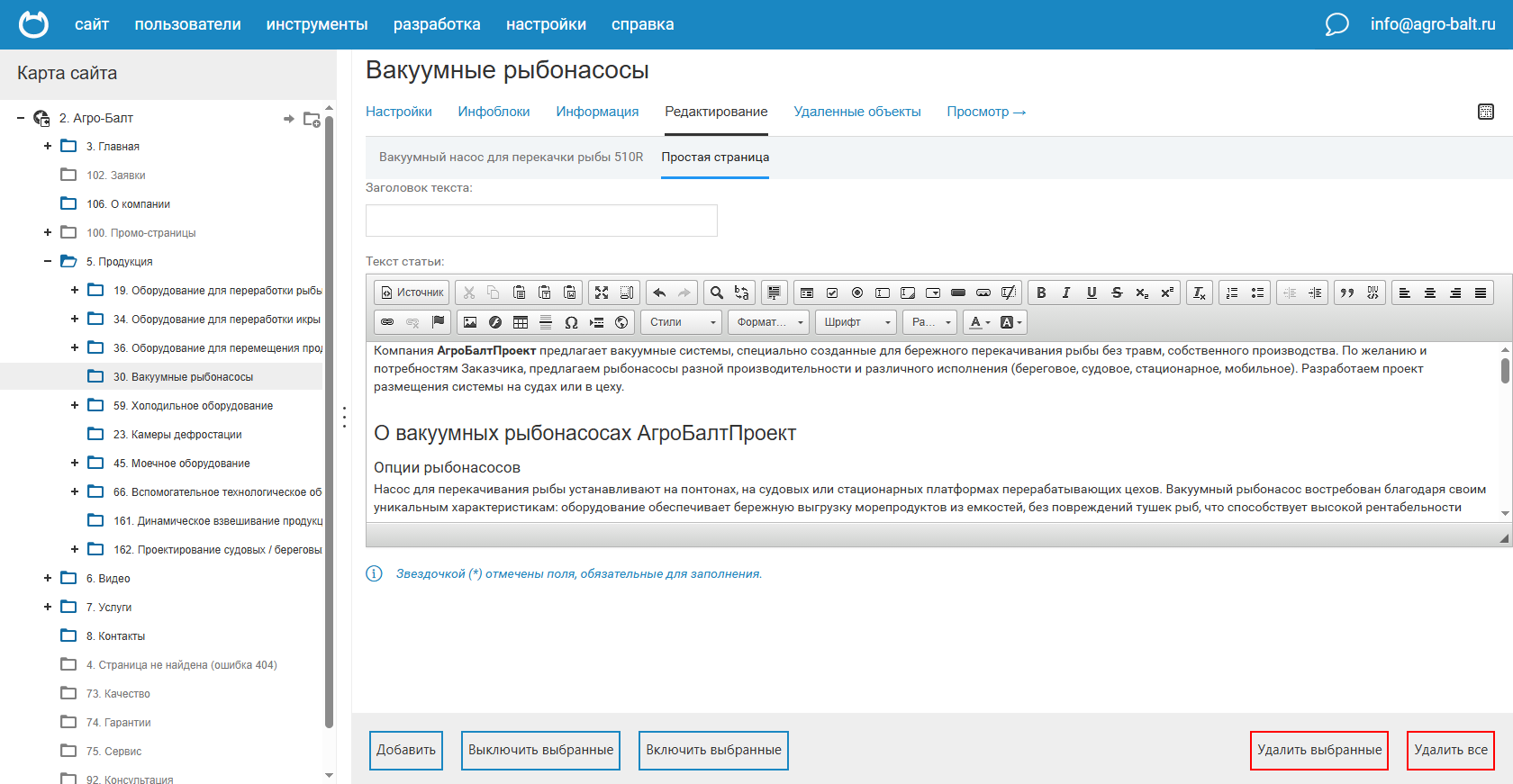Insert an image into the article
This screenshot has height=784, width=1513.
pos(470,322)
